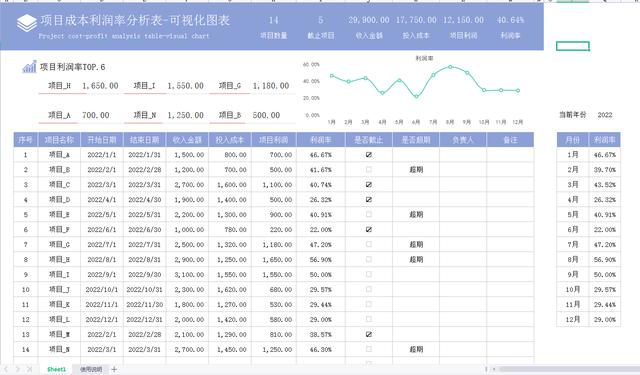The width and height of the screenshot is (640, 375).
Task: Click the bar chart icon beside 项目利润率TOP.6
Action: [29, 67]
